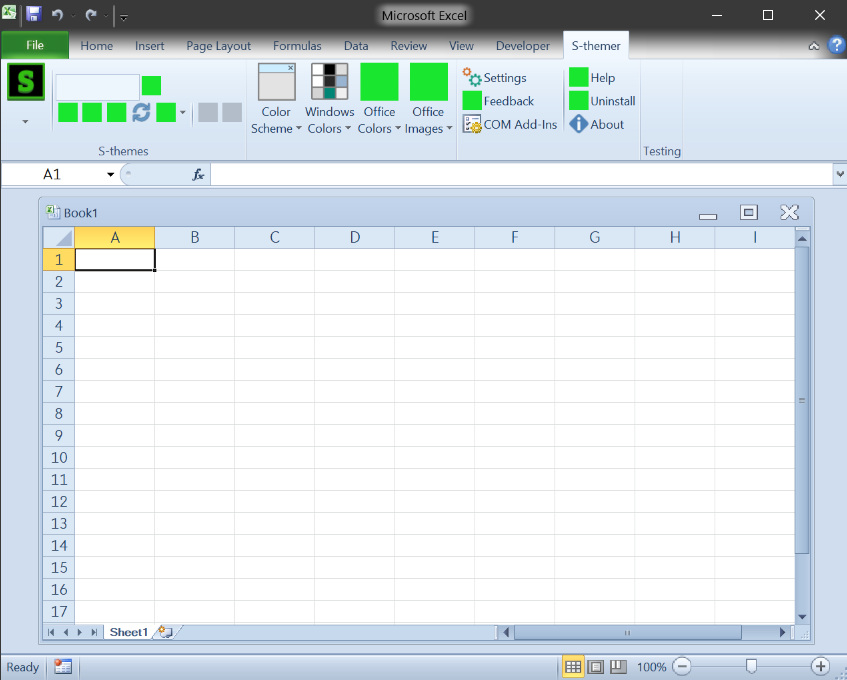Click the Uninstall button
Image resolution: width=847 pixels, height=680 pixels.
pyautogui.click(x=602, y=101)
